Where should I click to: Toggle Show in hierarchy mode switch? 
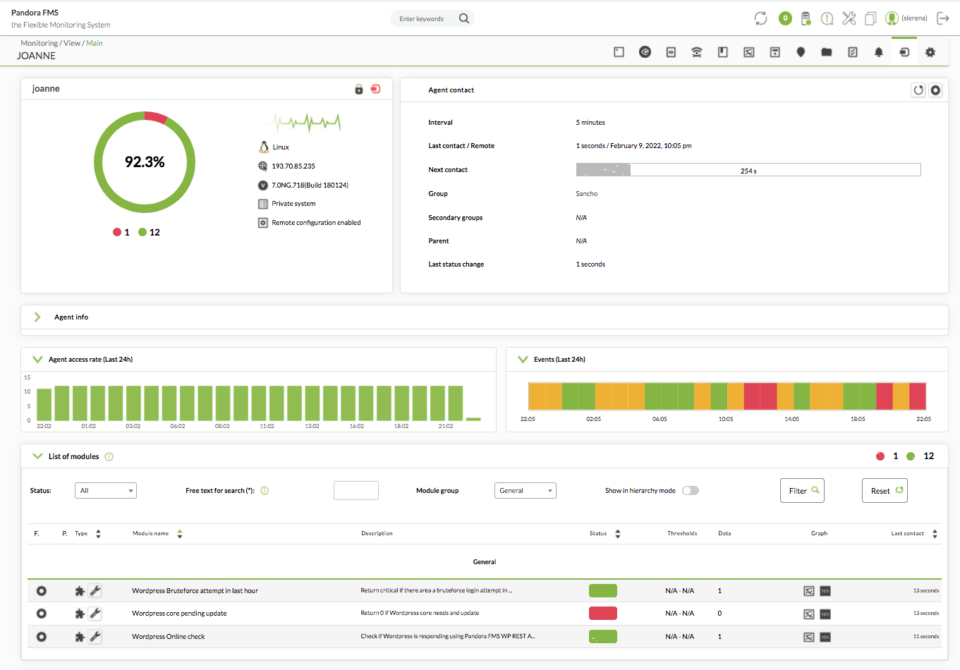691,491
